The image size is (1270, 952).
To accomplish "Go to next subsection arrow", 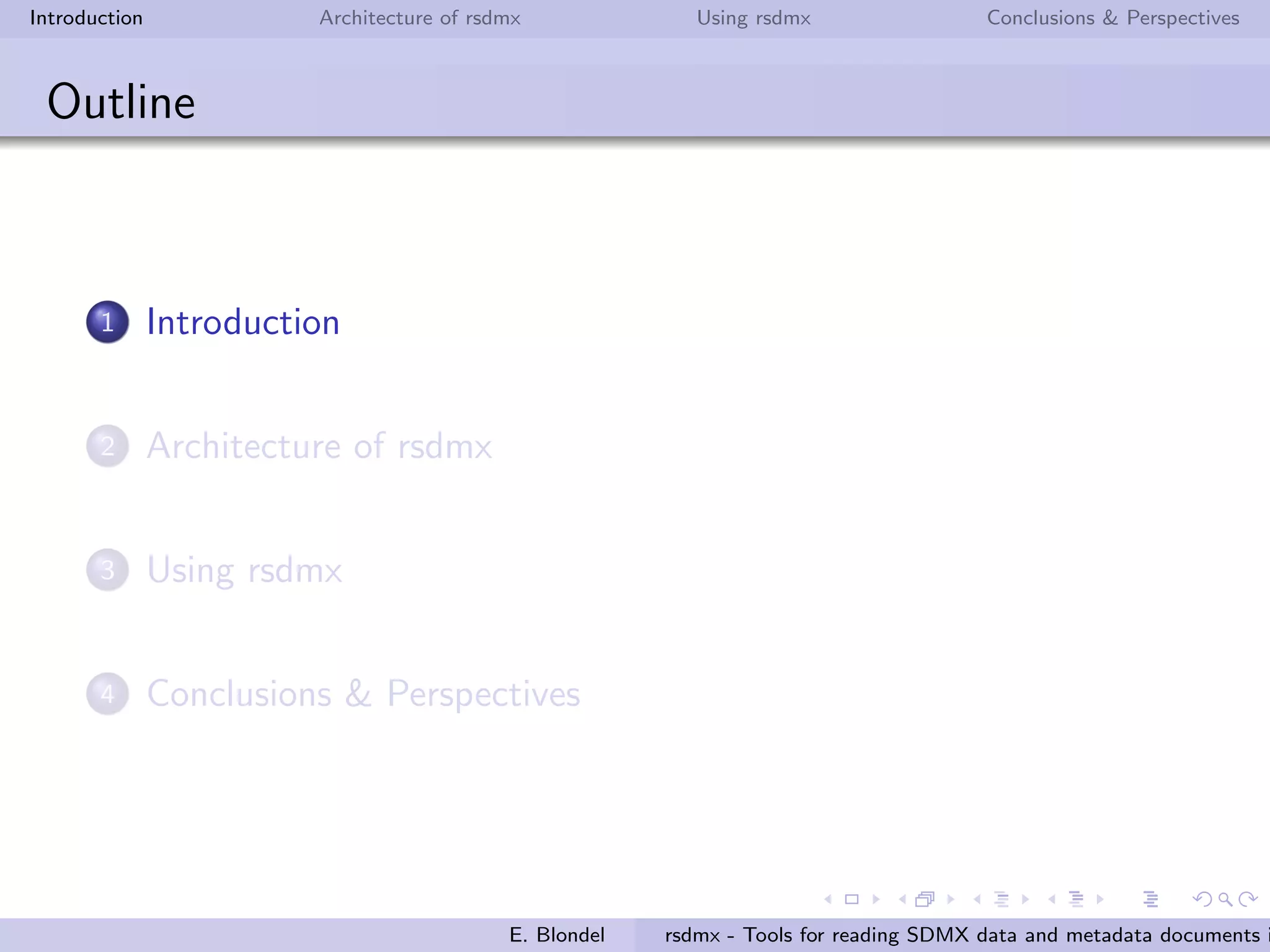I will (x=1025, y=899).
